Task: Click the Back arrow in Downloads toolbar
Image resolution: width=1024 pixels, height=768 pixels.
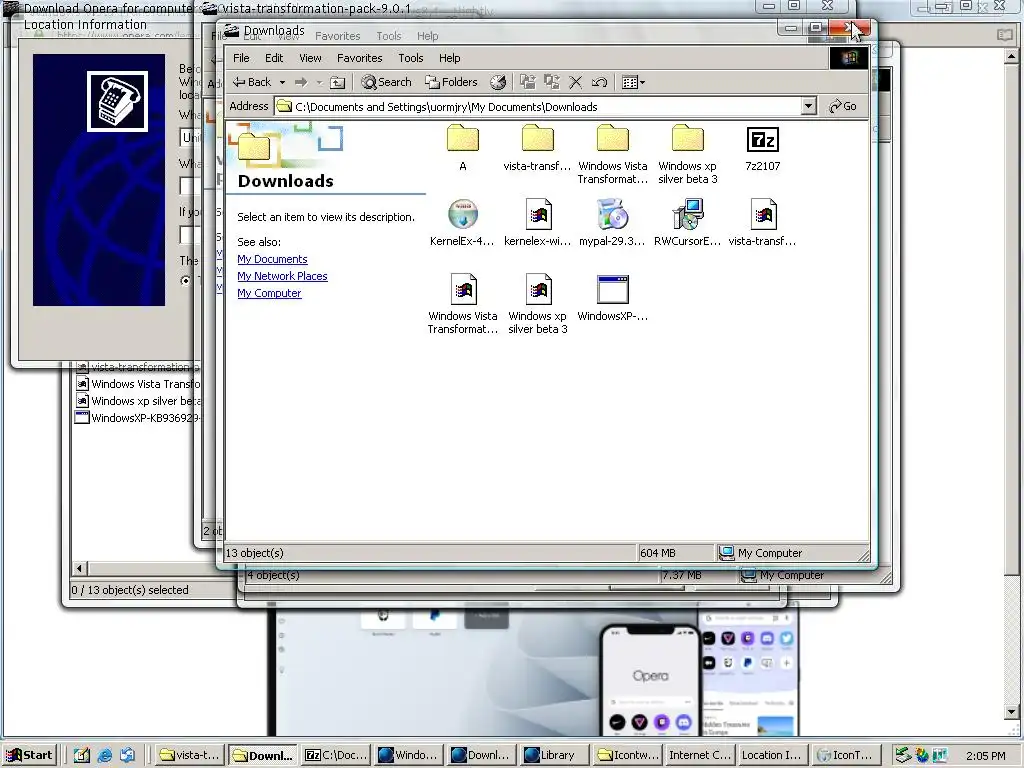Action: pos(252,82)
